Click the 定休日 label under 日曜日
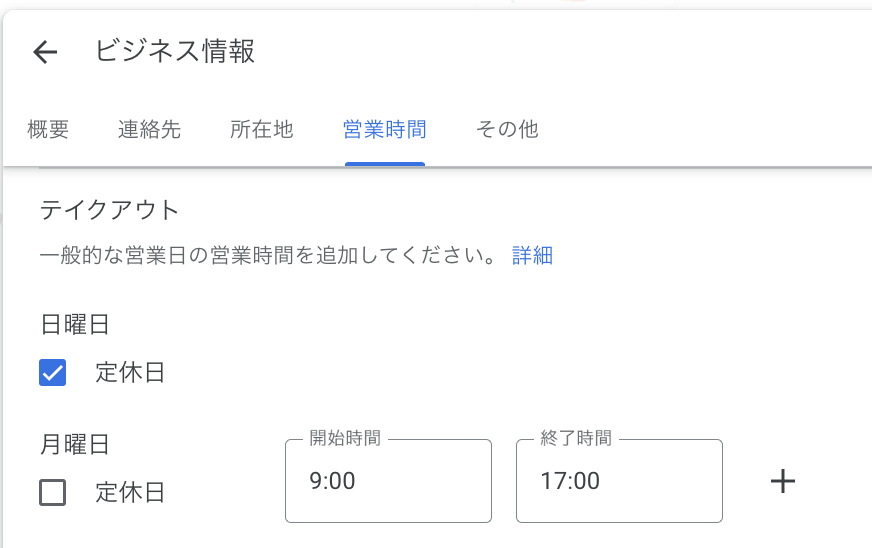This screenshot has height=548, width=872. 130,373
